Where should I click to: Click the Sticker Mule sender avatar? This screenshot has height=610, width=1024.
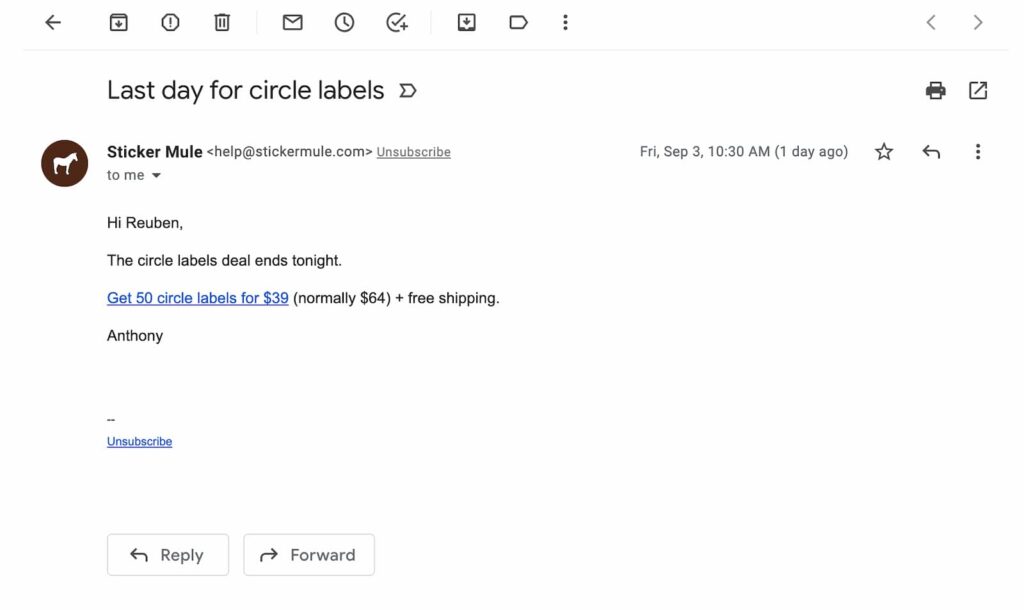(64, 163)
